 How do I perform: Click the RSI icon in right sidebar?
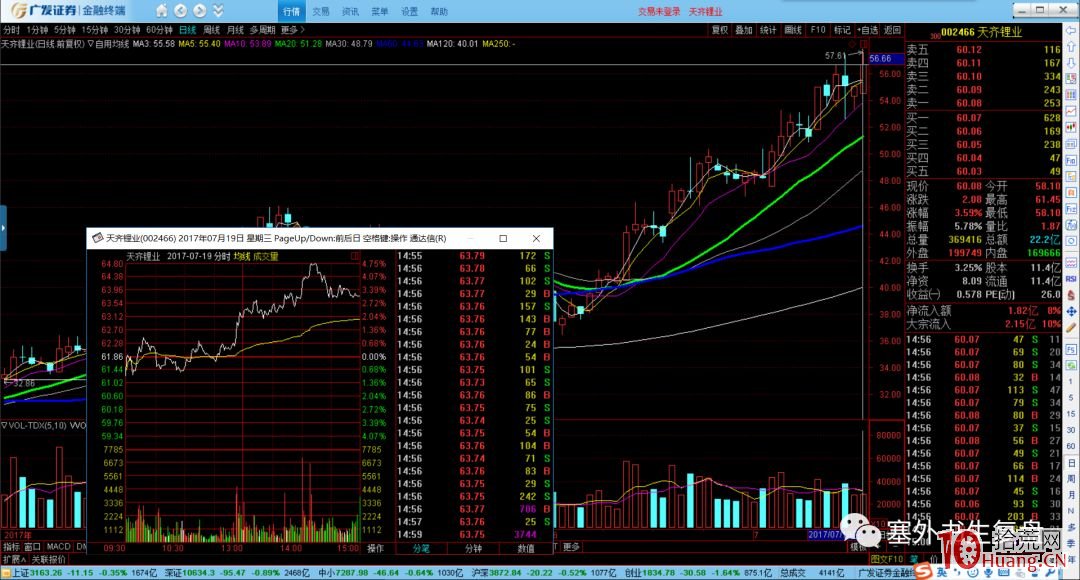point(1071,278)
